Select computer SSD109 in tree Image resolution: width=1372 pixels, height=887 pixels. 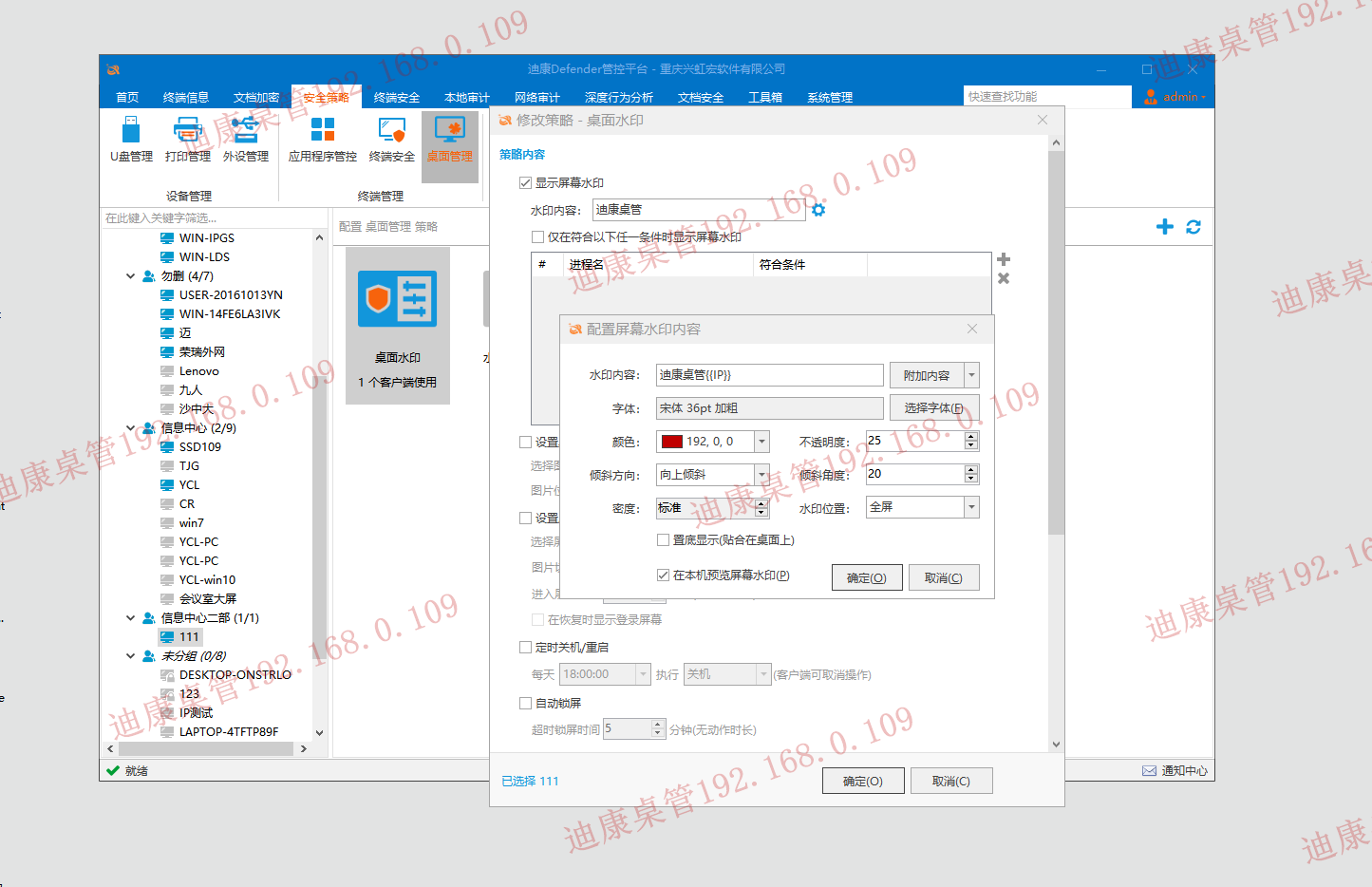pyautogui.click(x=200, y=447)
